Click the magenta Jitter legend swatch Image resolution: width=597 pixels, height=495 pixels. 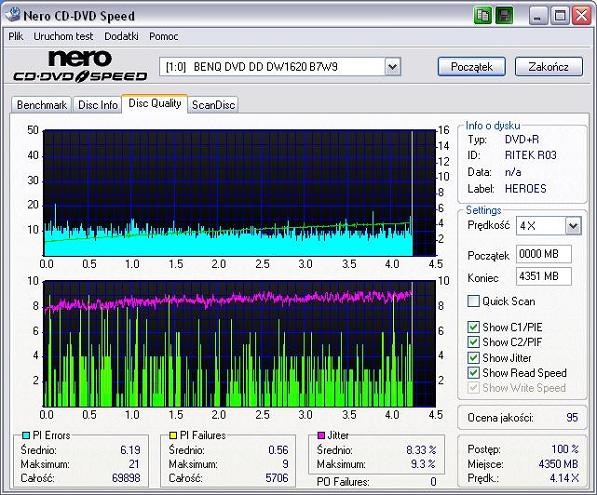pyautogui.click(x=321, y=435)
